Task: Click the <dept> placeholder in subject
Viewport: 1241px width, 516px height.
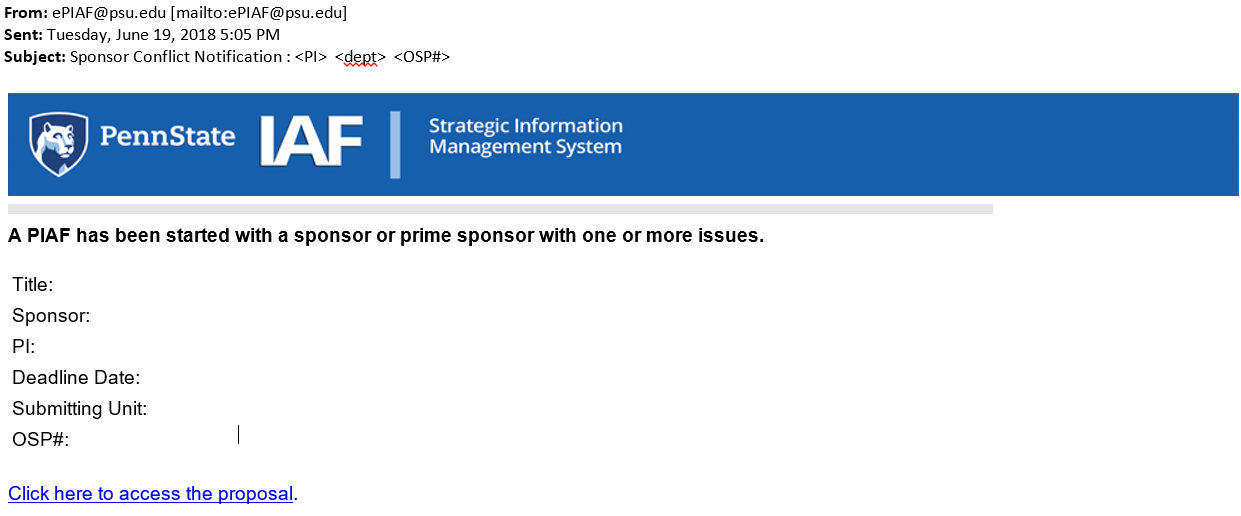Action: tap(360, 57)
